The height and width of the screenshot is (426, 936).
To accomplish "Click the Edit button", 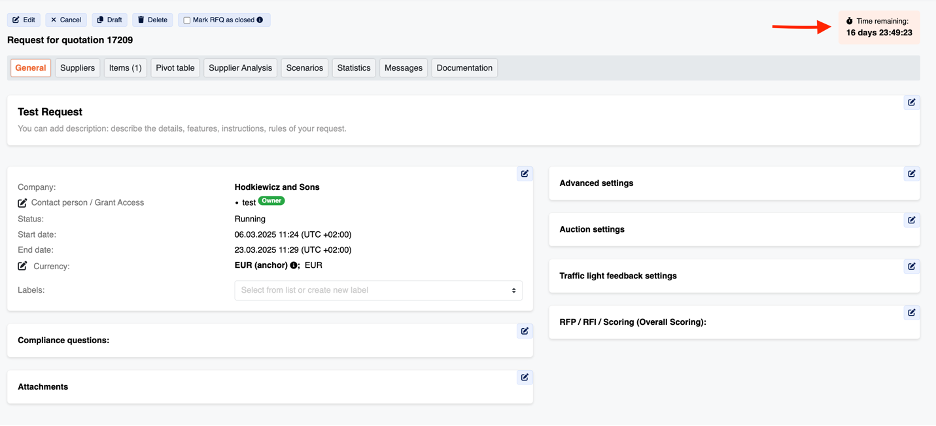I will point(23,20).
